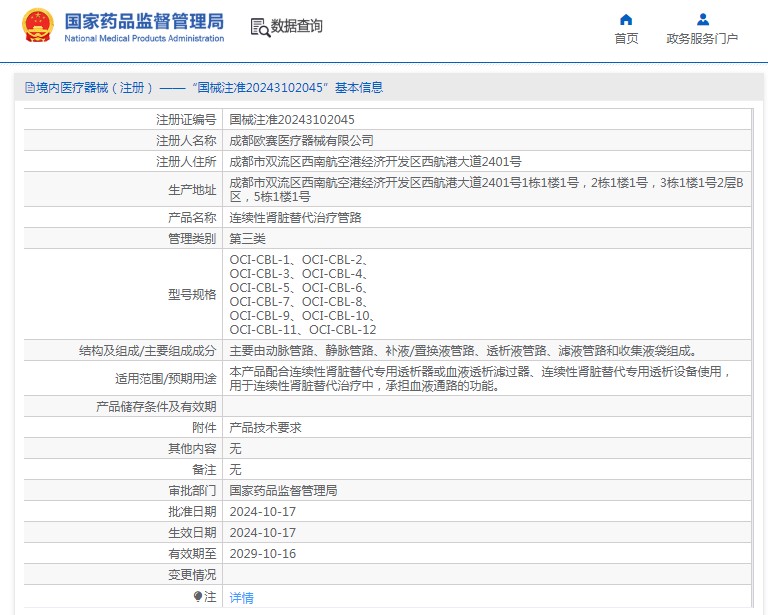Click National Medical Products Administration subtitle
Viewport: 768px width, 615px height.
click(144, 38)
